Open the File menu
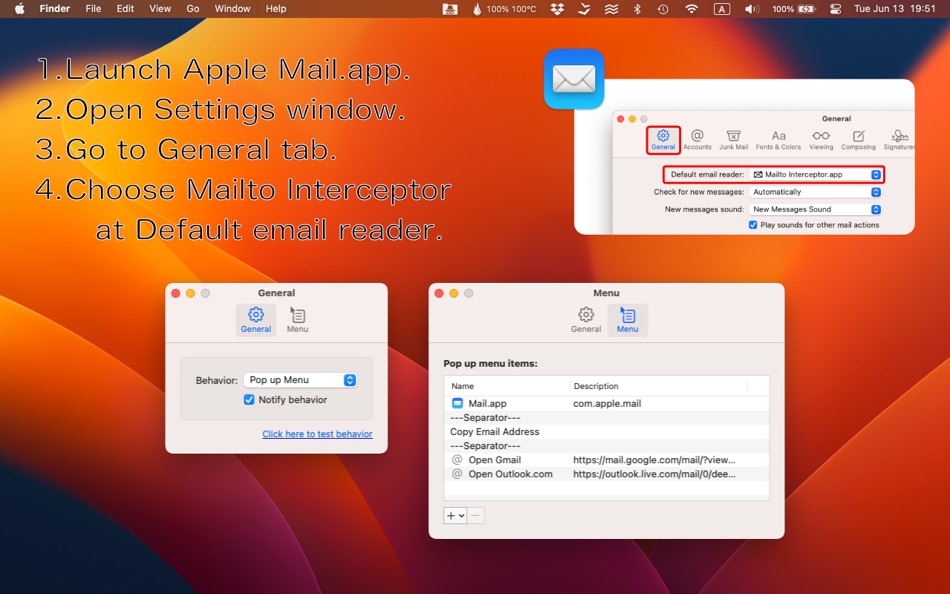This screenshot has width=950, height=594. tap(93, 8)
